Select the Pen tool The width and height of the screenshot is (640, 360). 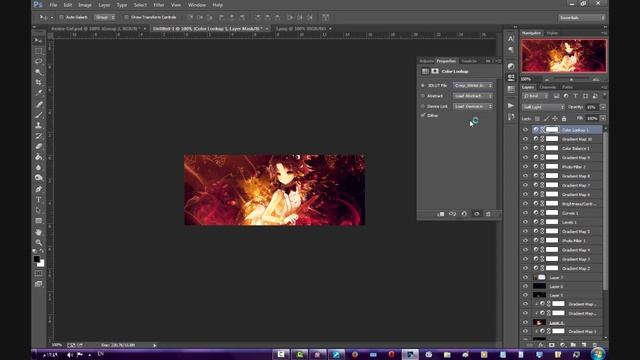click(38, 189)
